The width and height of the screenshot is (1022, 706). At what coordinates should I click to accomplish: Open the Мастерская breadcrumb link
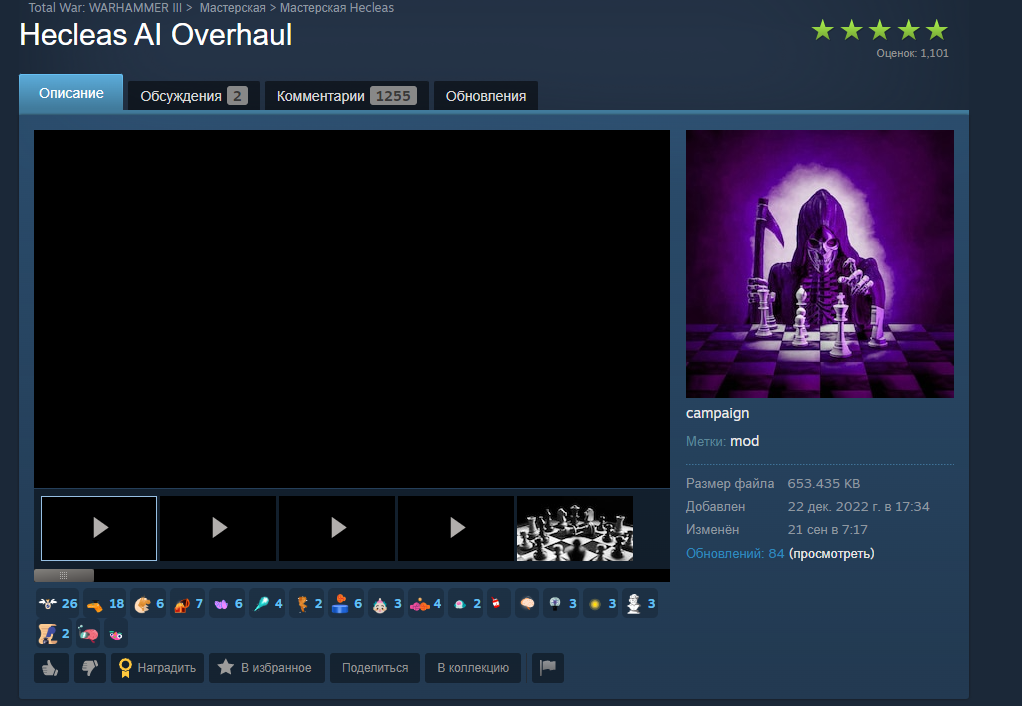tap(232, 8)
